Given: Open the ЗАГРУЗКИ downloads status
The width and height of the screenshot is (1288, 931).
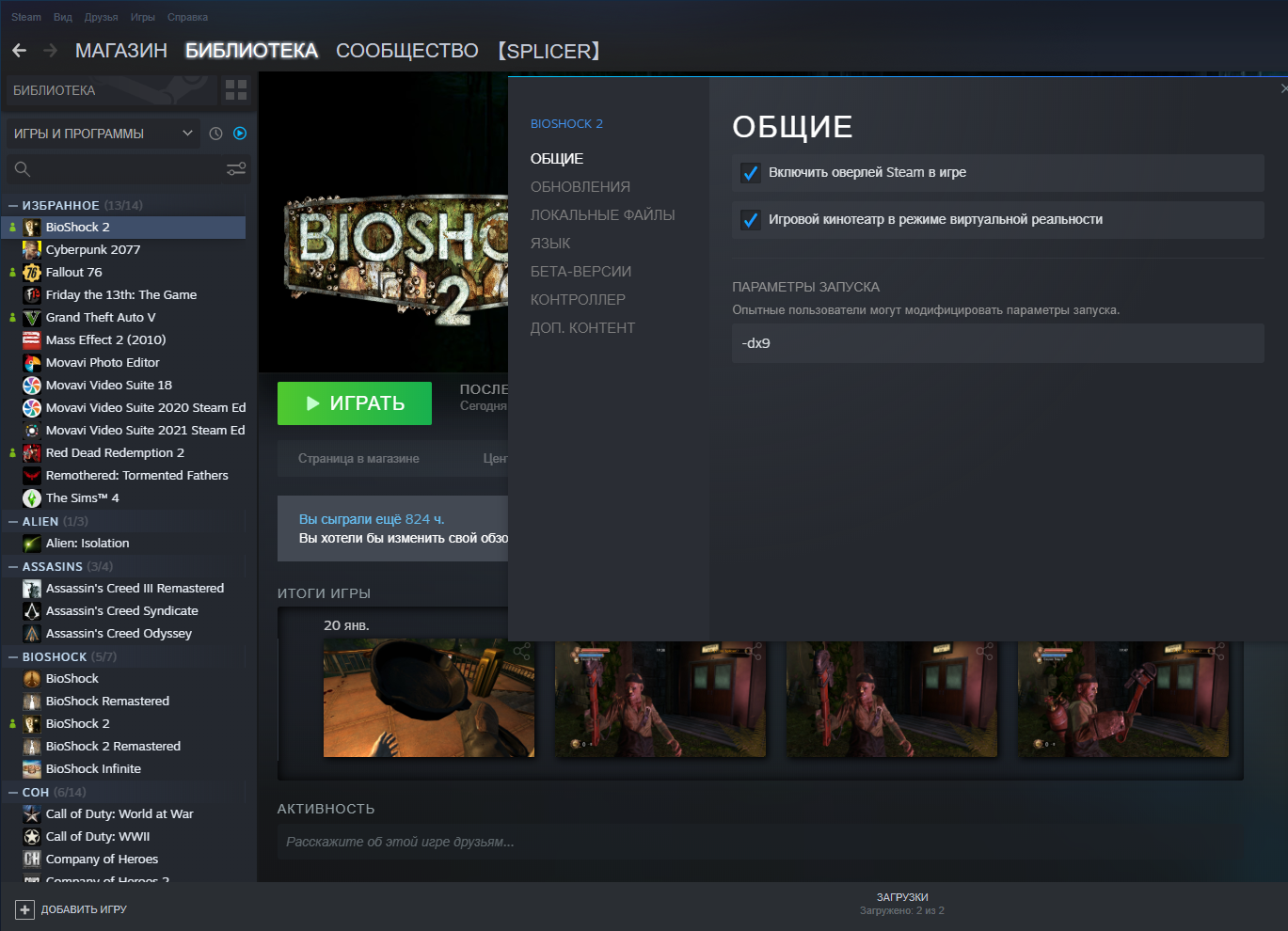Looking at the screenshot, I should pos(902,904).
